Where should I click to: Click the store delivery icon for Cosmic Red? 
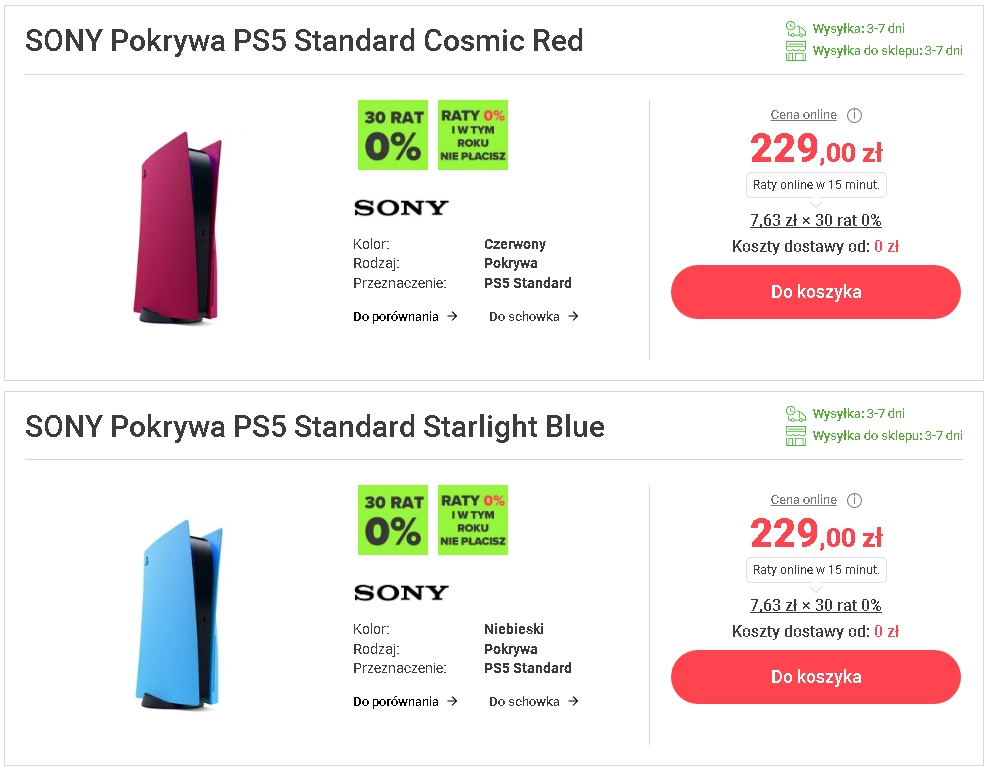click(795, 50)
